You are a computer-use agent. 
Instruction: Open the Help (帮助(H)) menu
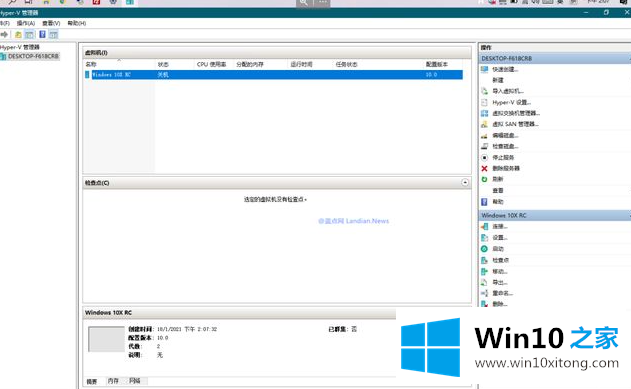[76, 23]
